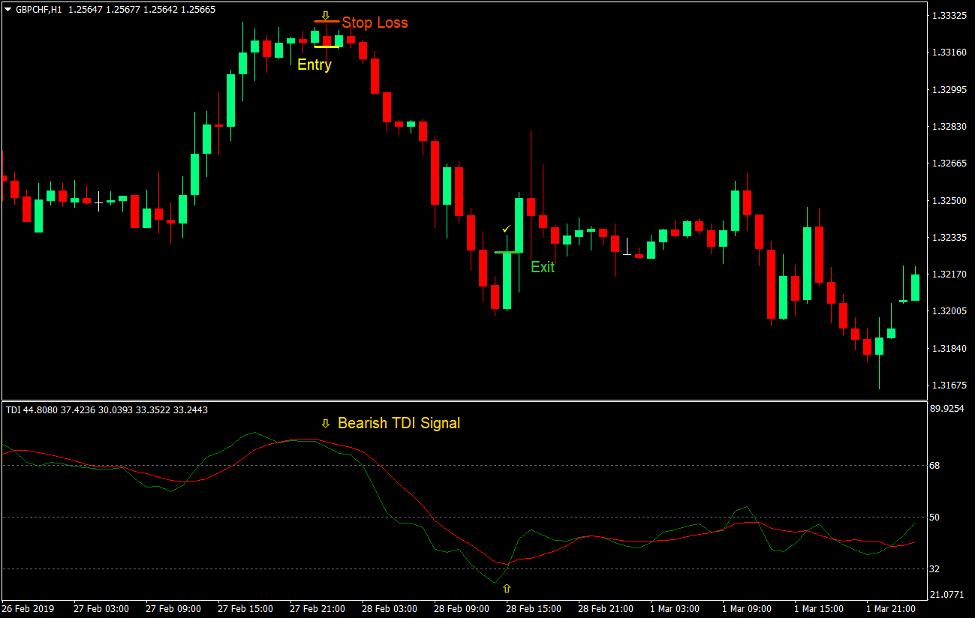Click the checkmark icon above the Exit label
The image size is (977, 618).
[508, 228]
